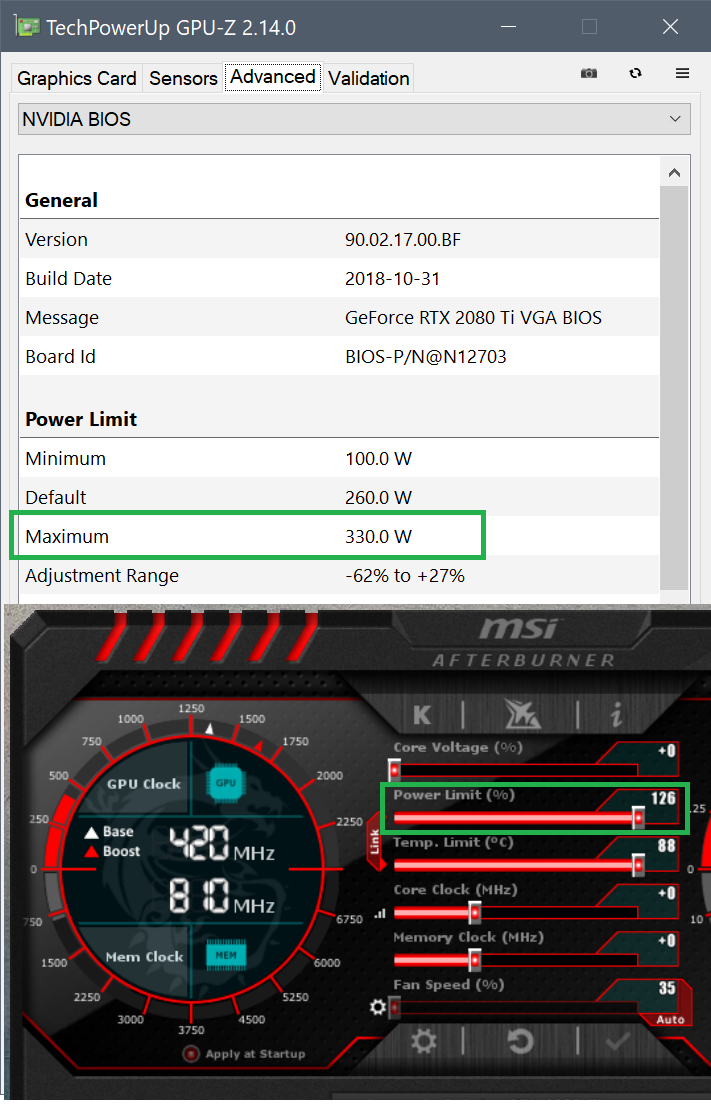
Task: Minimize the GPU-Z window
Action: coord(509,27)
